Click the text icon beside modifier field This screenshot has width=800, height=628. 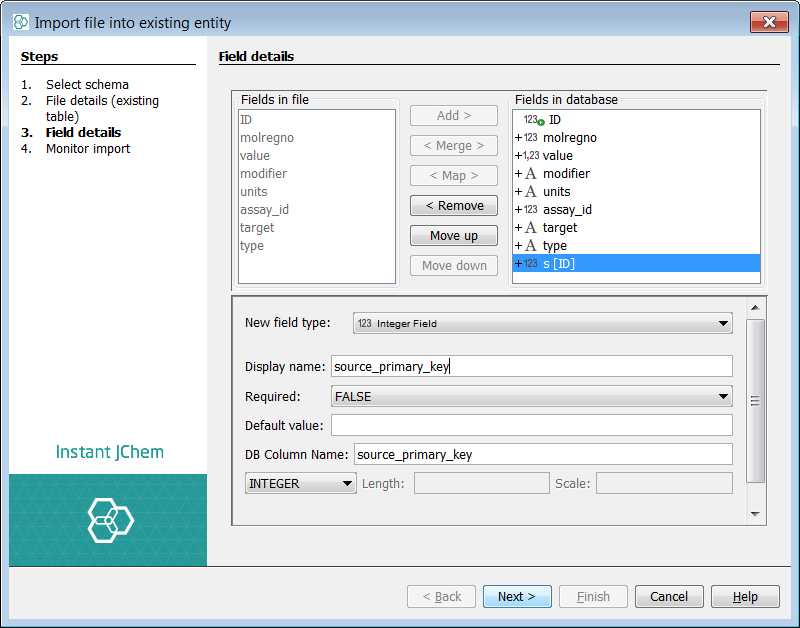(x=530, y=174)
